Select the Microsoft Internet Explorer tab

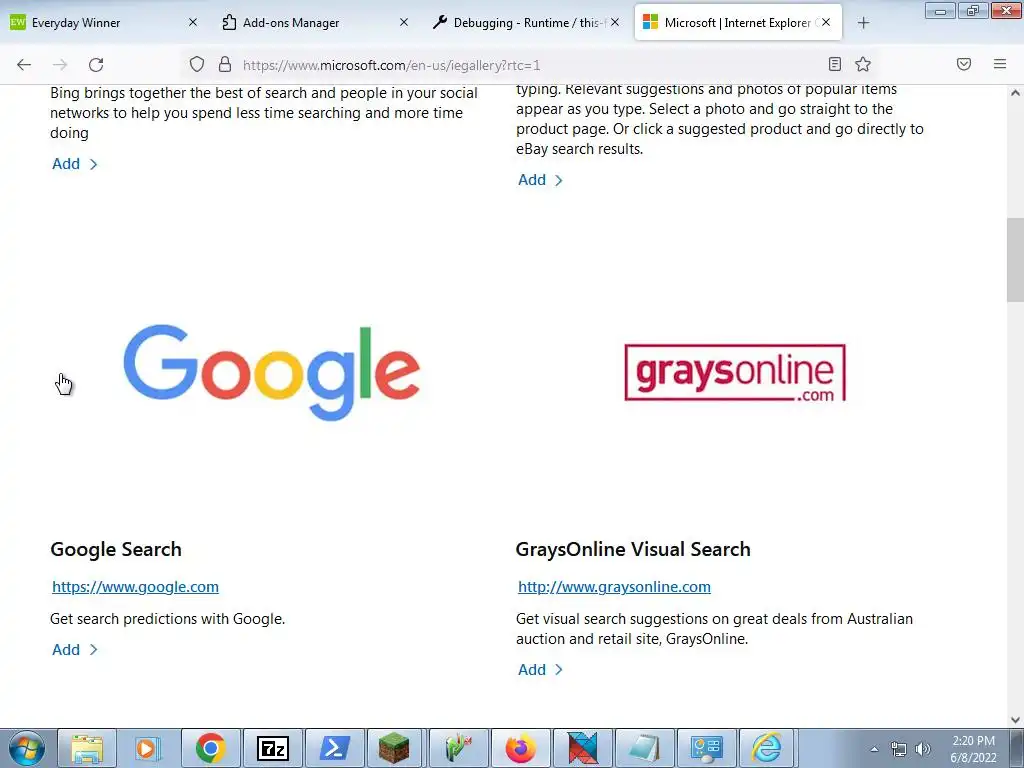click(x=738, y=22)
